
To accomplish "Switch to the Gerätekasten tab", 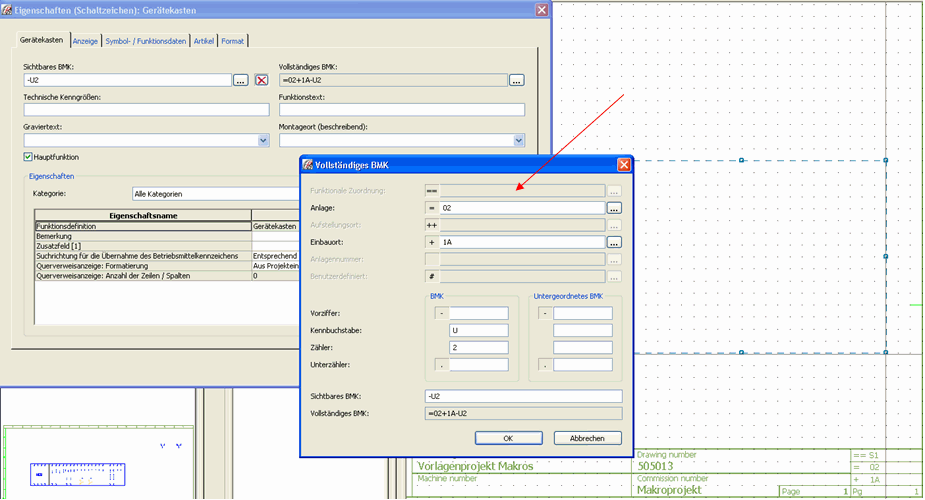I will 41,40.
